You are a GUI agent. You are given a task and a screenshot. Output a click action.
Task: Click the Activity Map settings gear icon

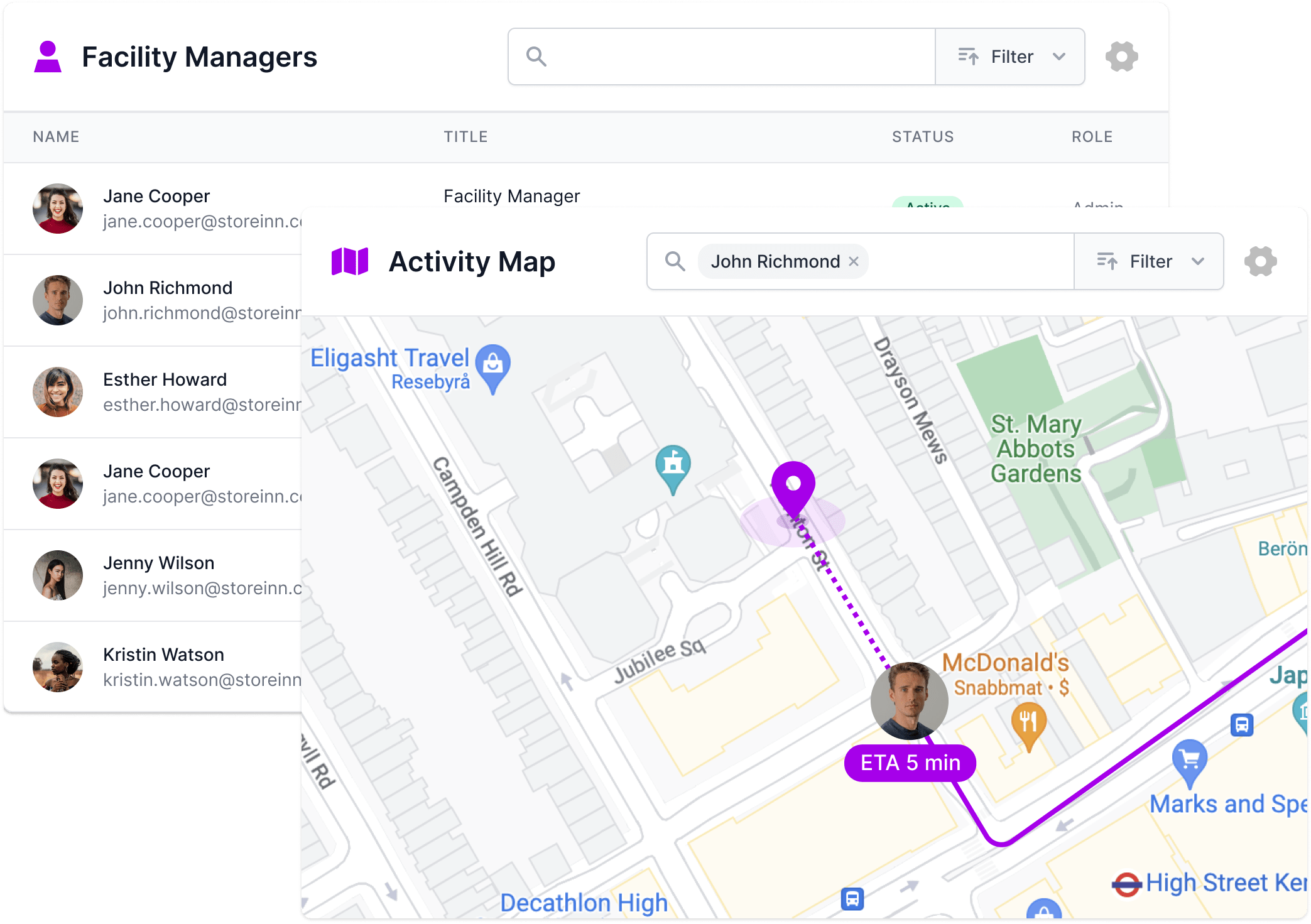(x=1260, y=261)
